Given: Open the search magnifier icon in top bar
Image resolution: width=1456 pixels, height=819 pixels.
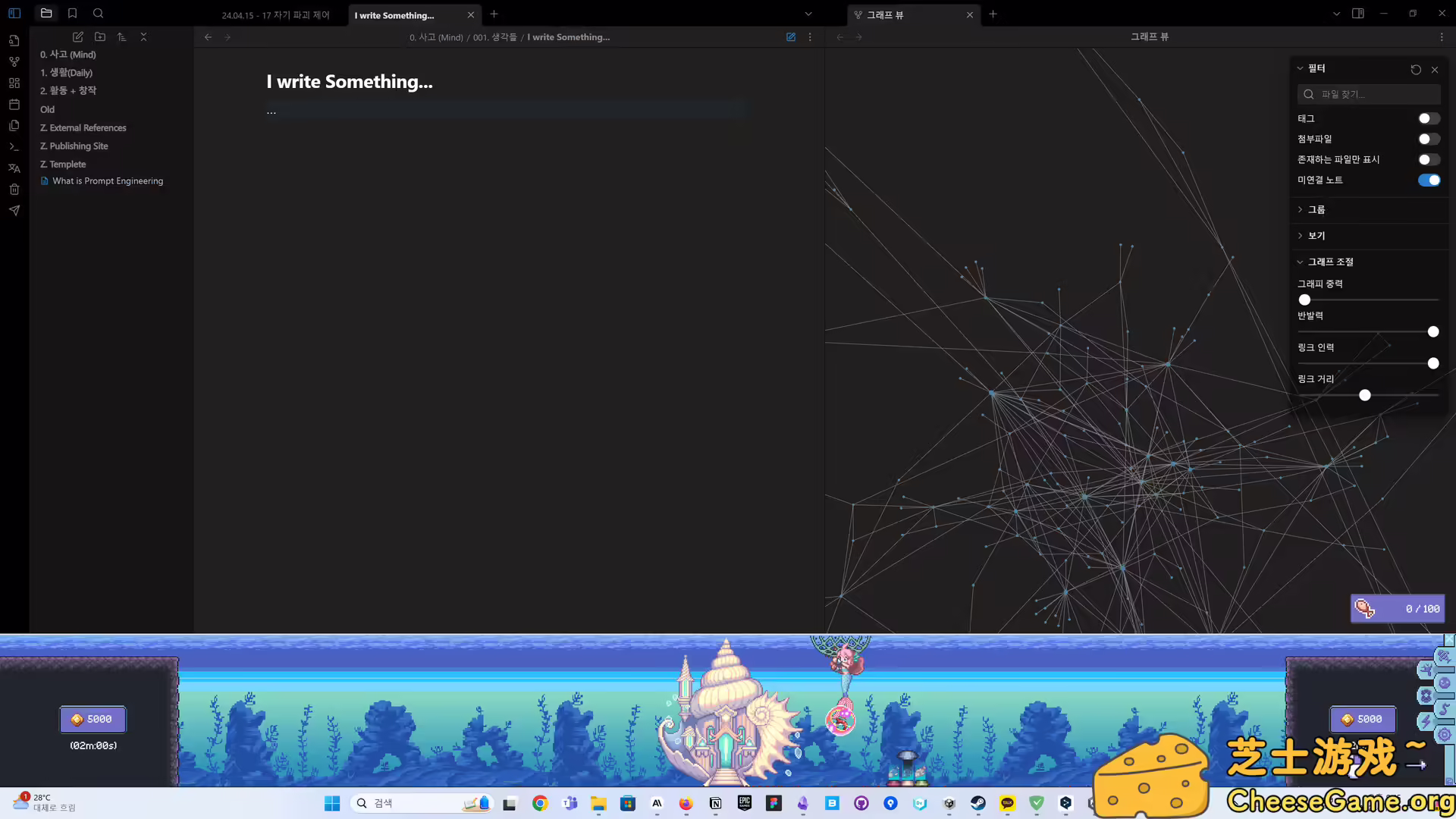Looking at the screenshot, I should [98, 13].
